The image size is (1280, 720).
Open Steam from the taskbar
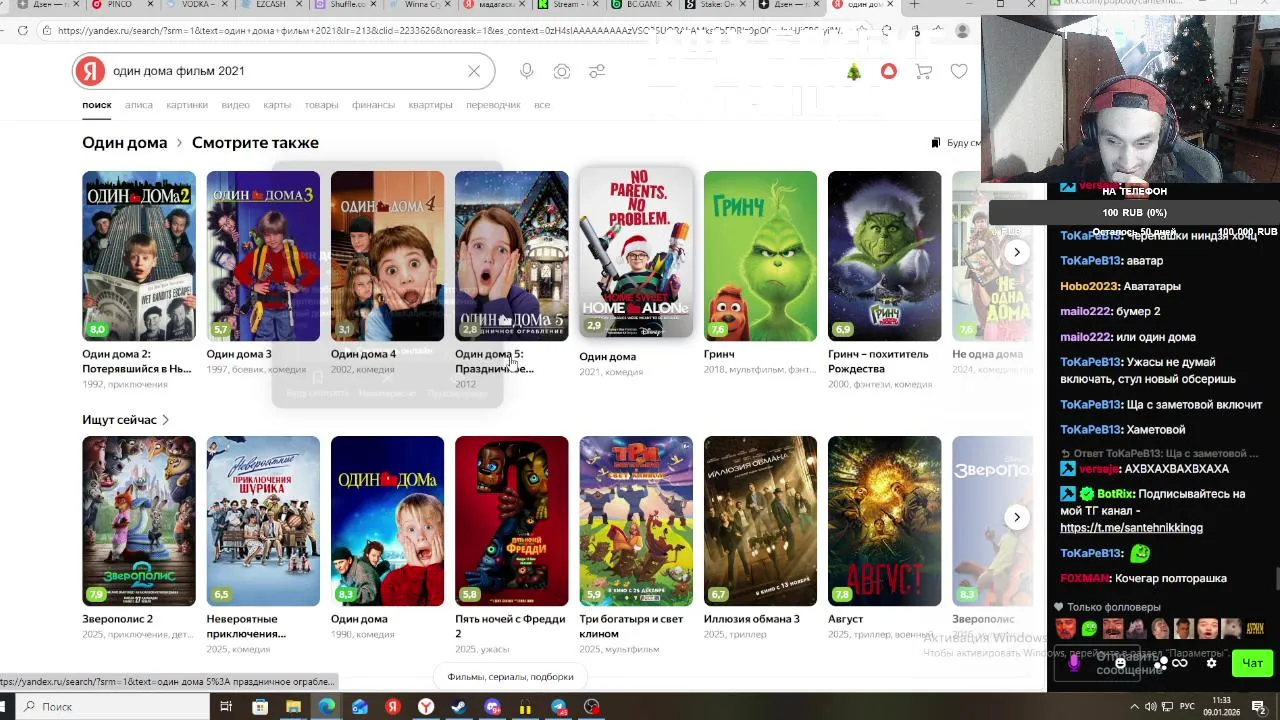point(459,707)
